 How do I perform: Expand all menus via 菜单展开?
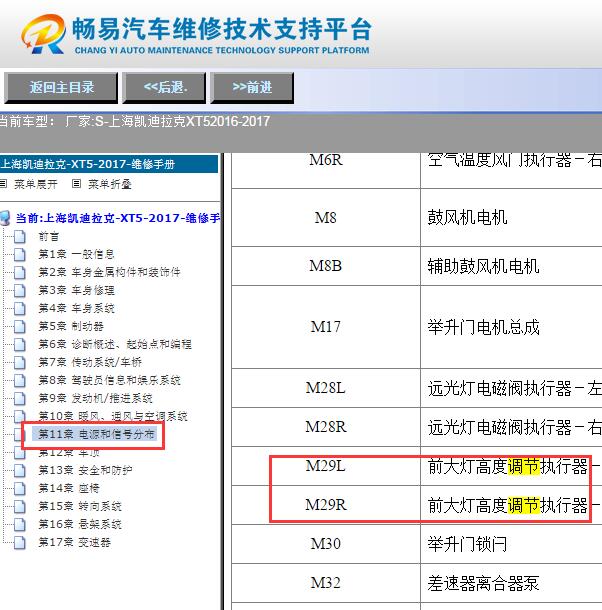tap(35, 184)
